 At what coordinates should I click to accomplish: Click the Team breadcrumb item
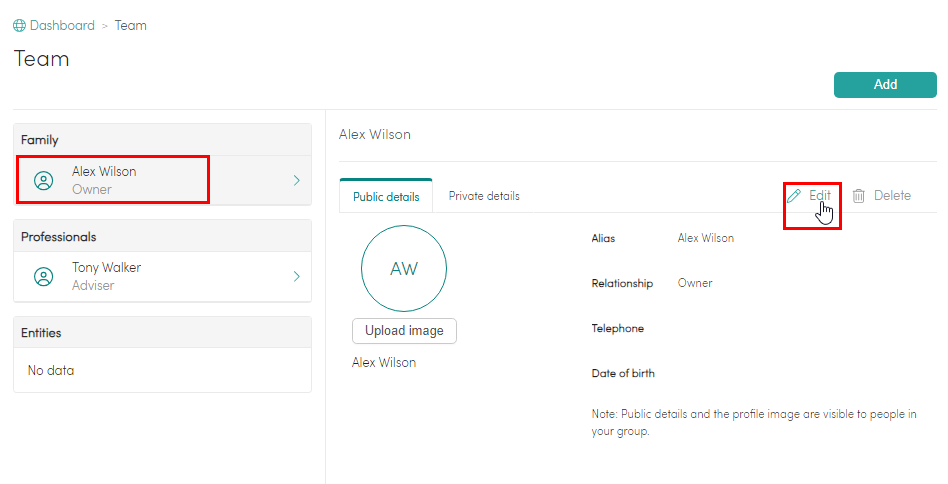click(x=131, y=26)
